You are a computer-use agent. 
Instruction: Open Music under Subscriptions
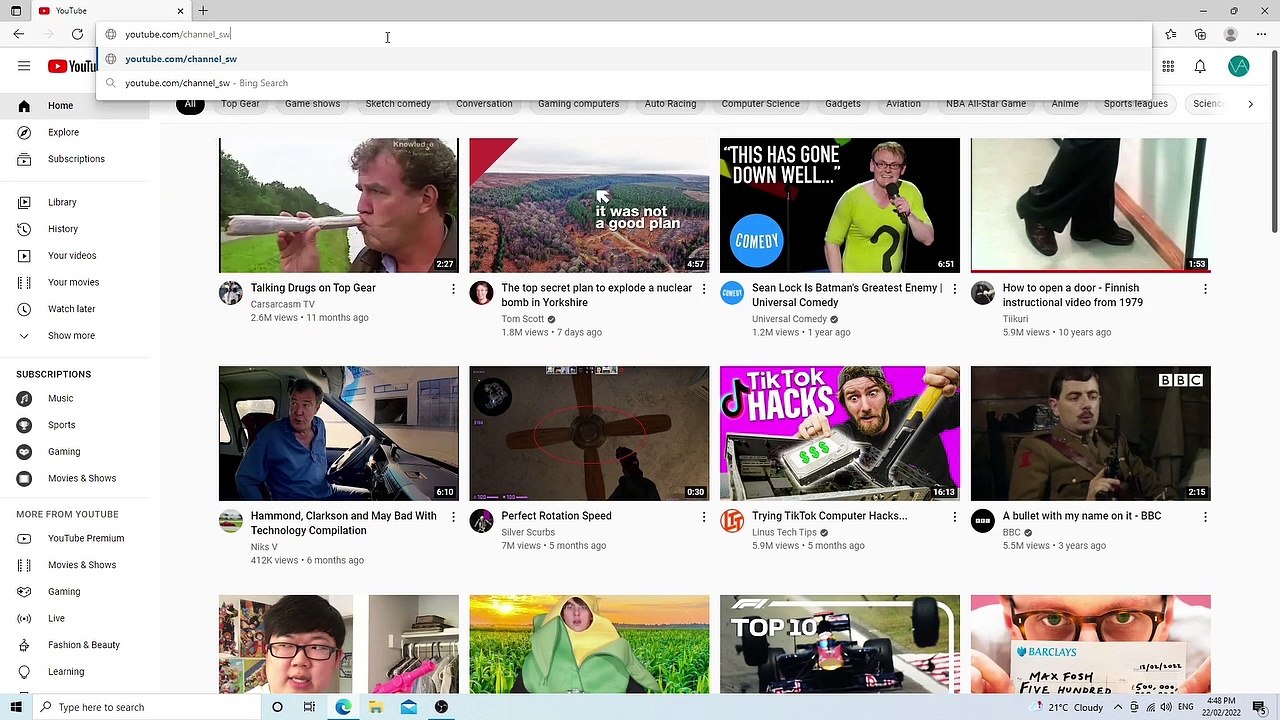click(x=75, y=398)
